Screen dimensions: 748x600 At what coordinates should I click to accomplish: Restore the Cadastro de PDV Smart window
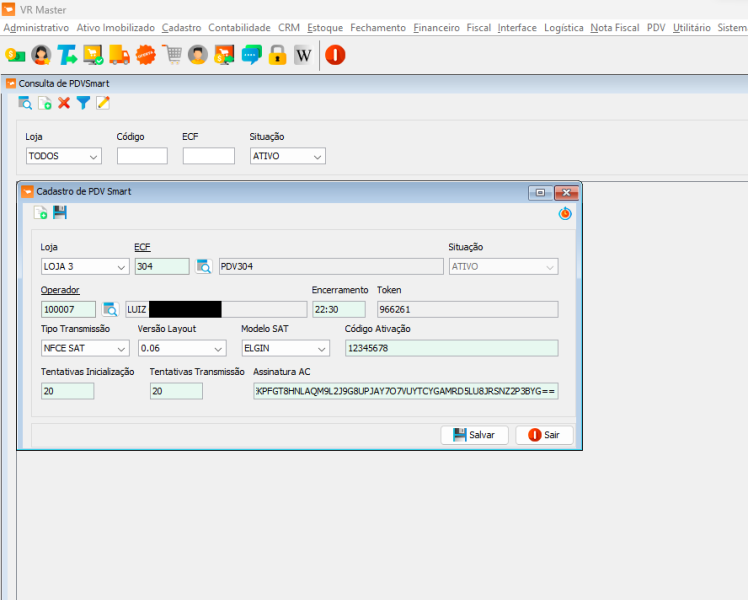pos(540,193)
